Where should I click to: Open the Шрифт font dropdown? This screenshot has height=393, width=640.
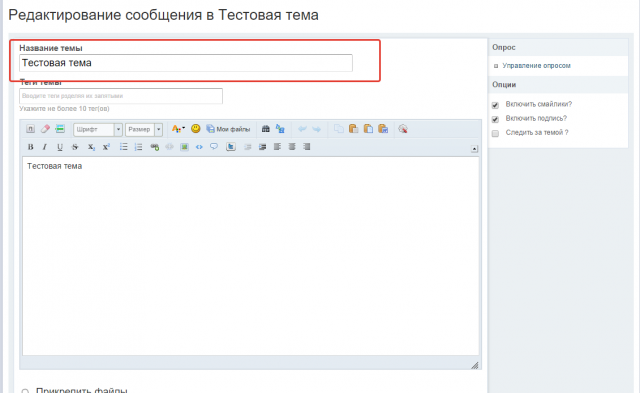pos(98,129)
